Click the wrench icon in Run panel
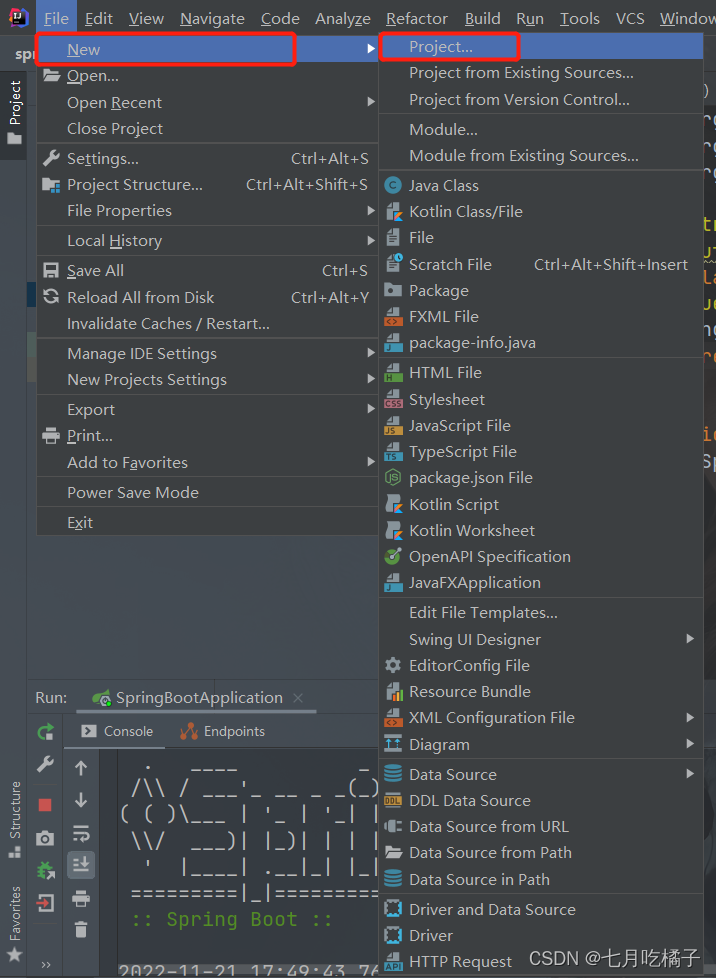This screenshot has width=716, height=978. tap(46, 764)
